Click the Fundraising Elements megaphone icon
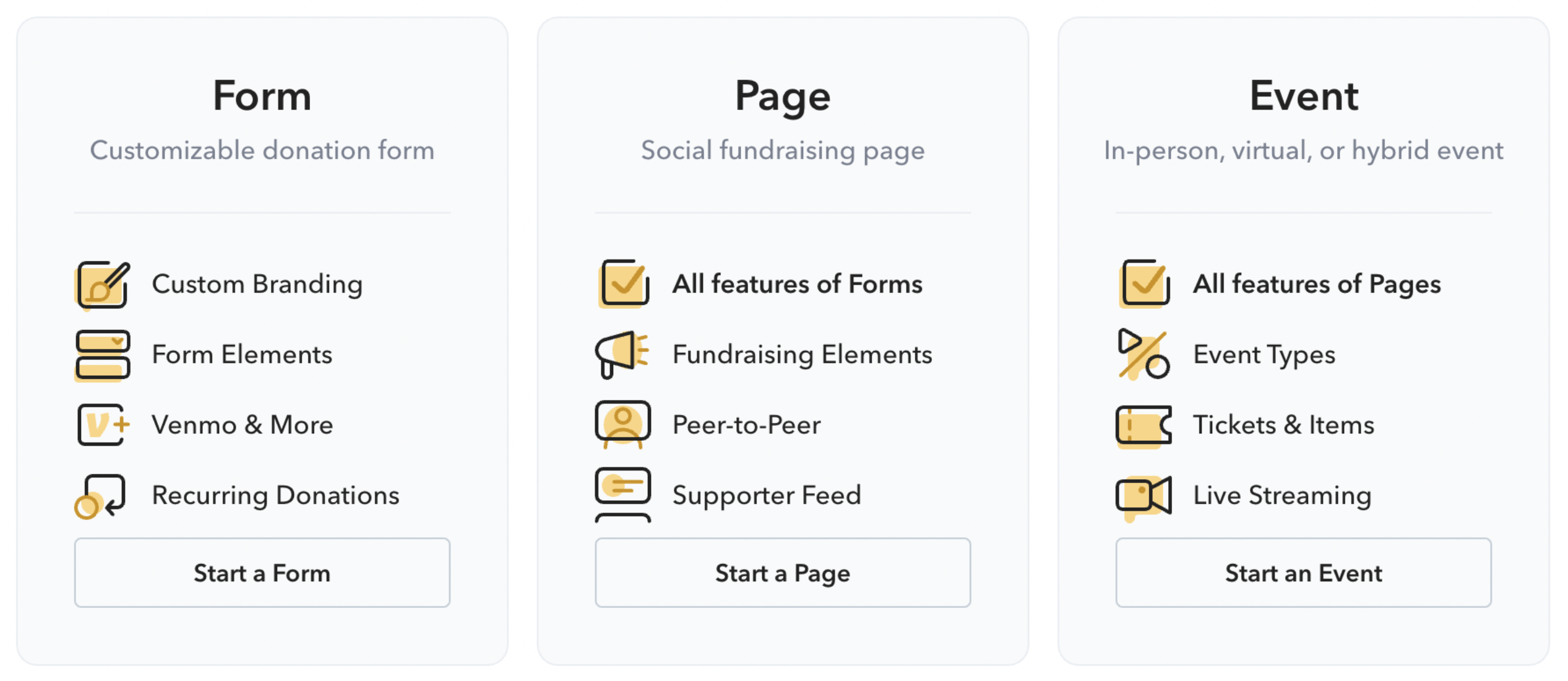The height and width of the screenshot is (681, 1568). coord(622,355)
